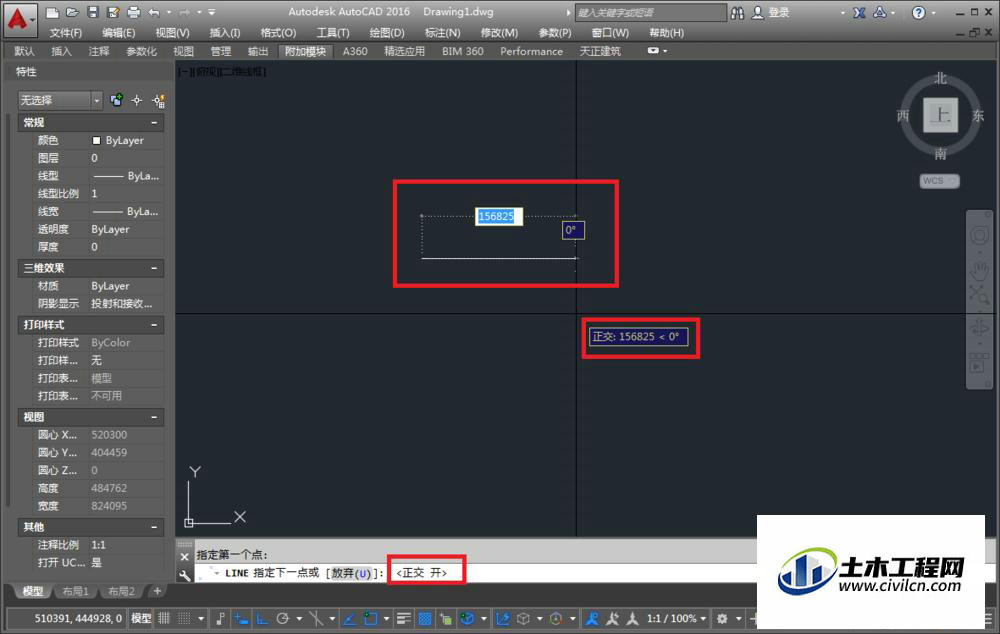Collapse the 其他 properties section
The image size is (1000, 634).
154,527
